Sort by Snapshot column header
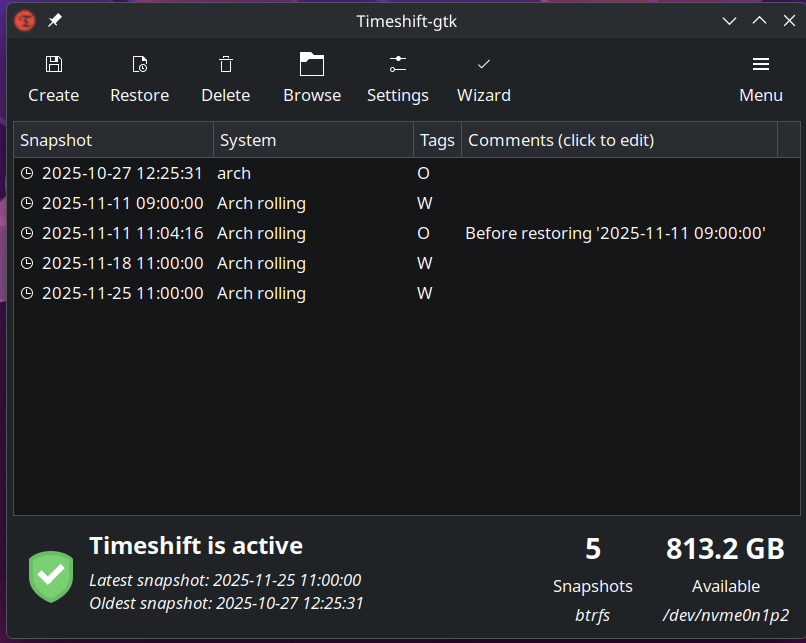Screen dimensions: 806x643 pos(113,140)
